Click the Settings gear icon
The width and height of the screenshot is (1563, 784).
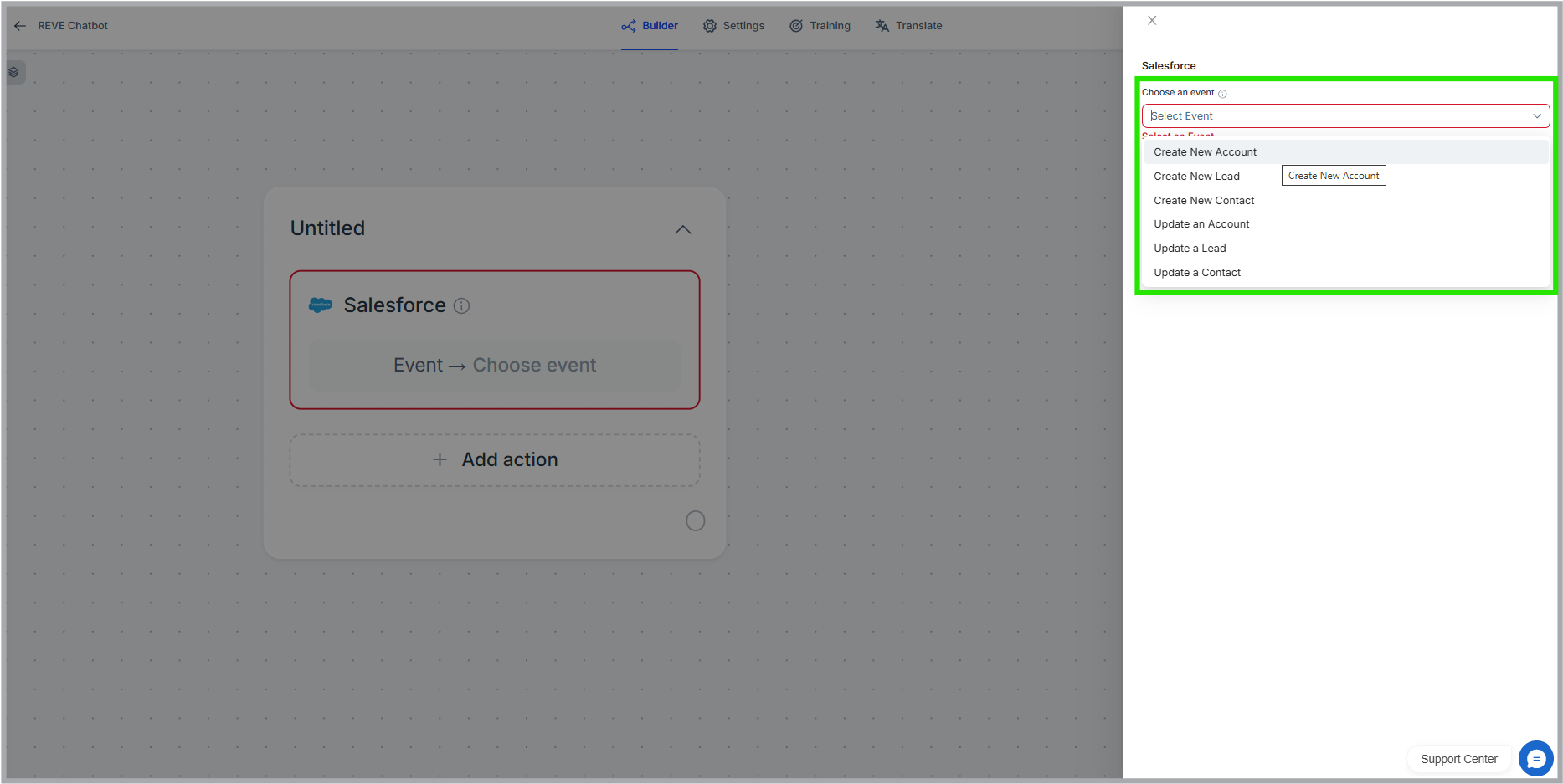(710, 26)
